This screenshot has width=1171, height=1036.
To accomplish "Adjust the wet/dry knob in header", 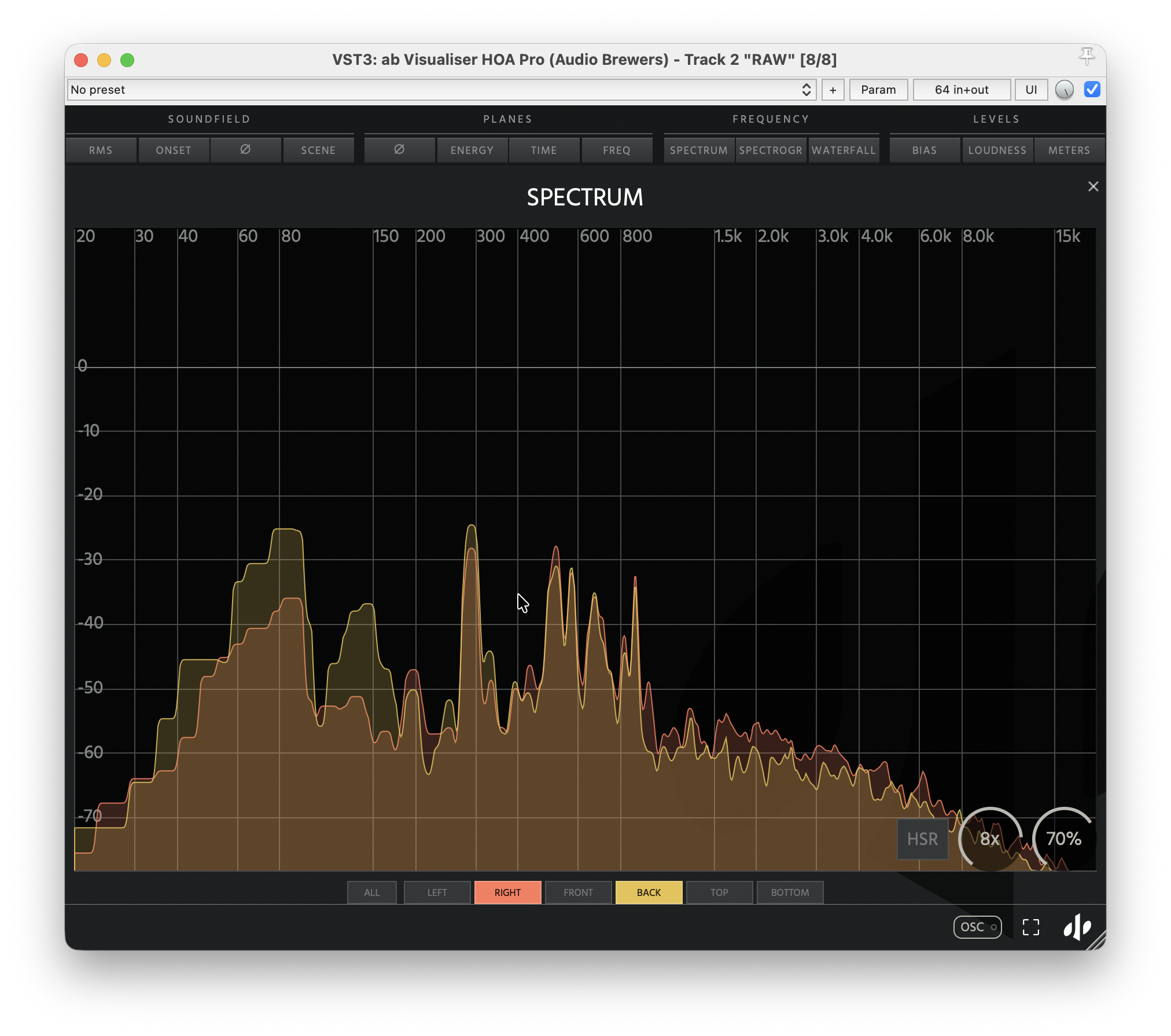I will (1065, 90).
